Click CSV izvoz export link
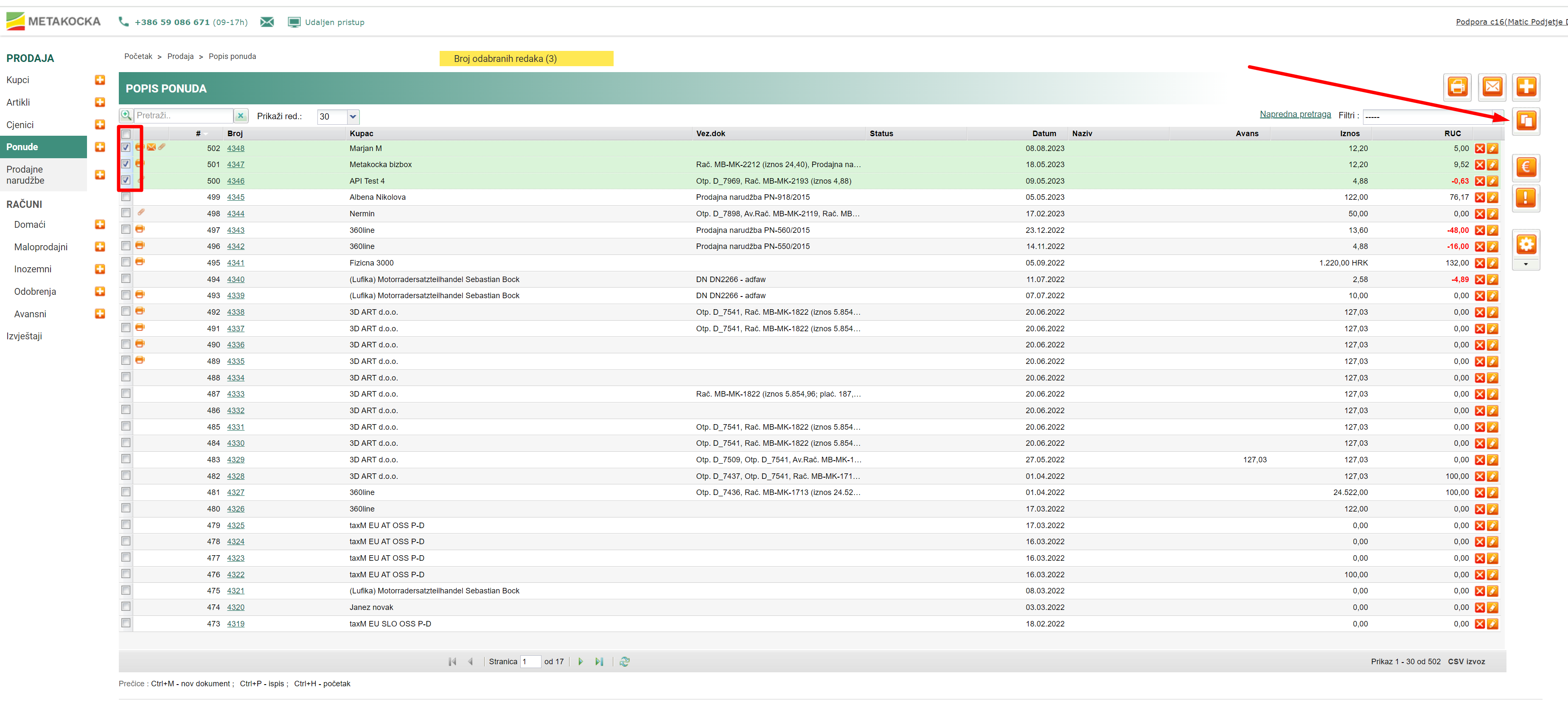 click(x=1466, y=662)
